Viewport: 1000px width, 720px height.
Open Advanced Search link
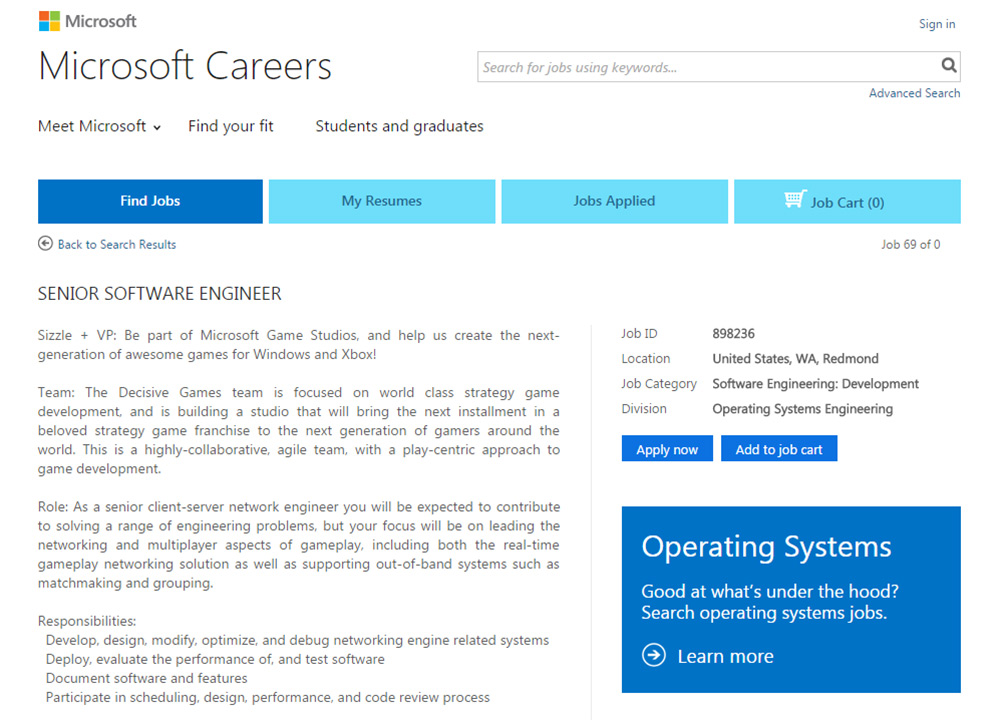[914, 93]
